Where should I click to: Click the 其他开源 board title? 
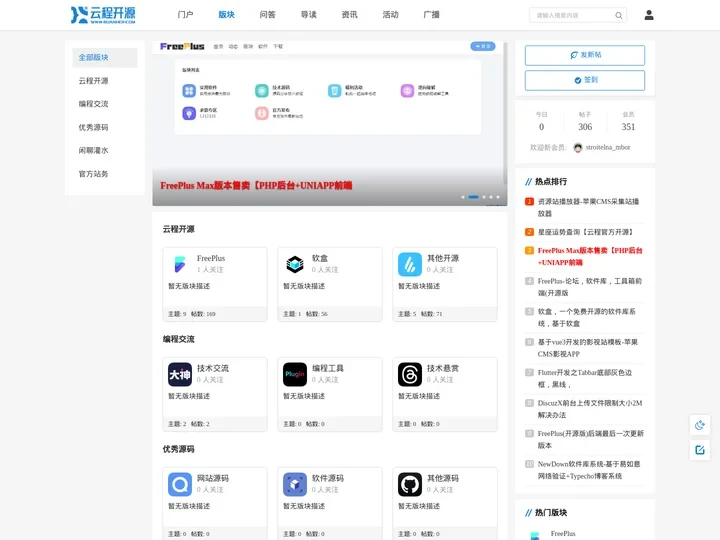(443, 258)
